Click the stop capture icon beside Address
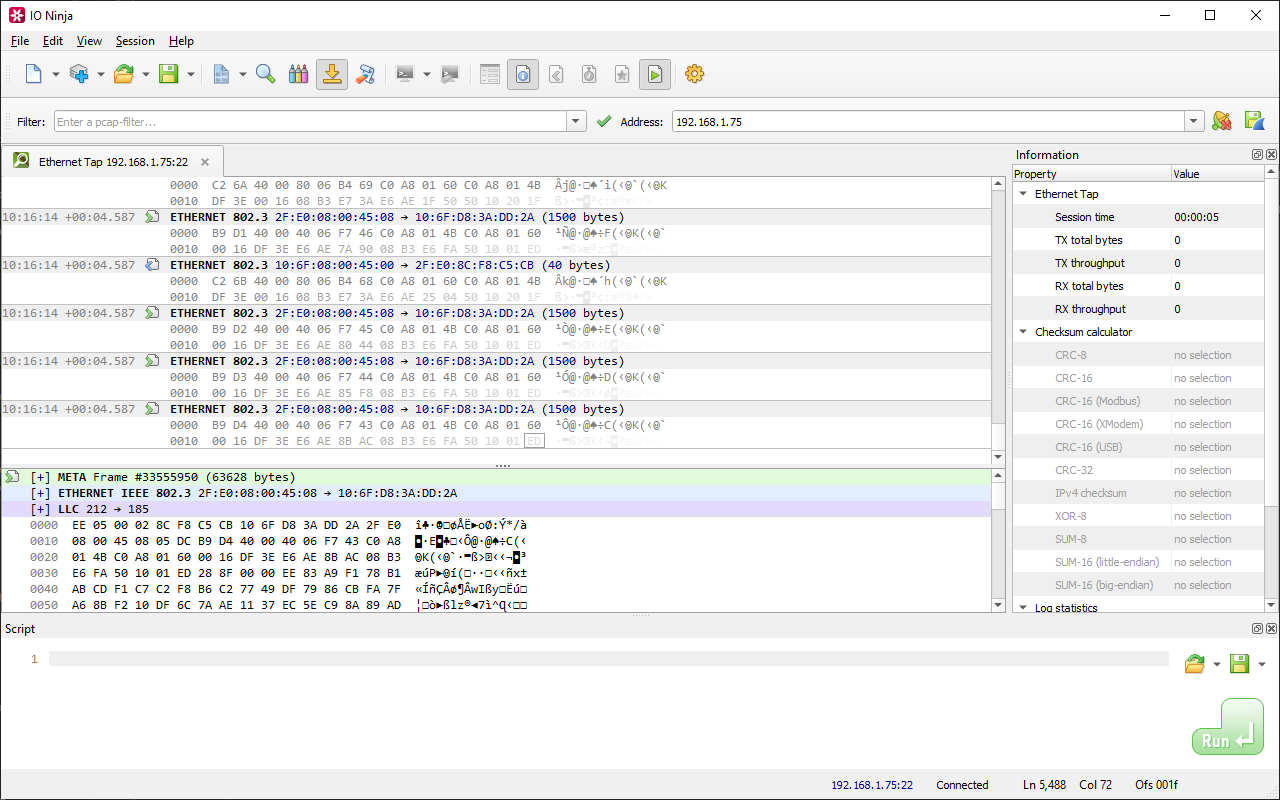Viewport: 1280px width, 800px height. click(x=1222, y=121)
